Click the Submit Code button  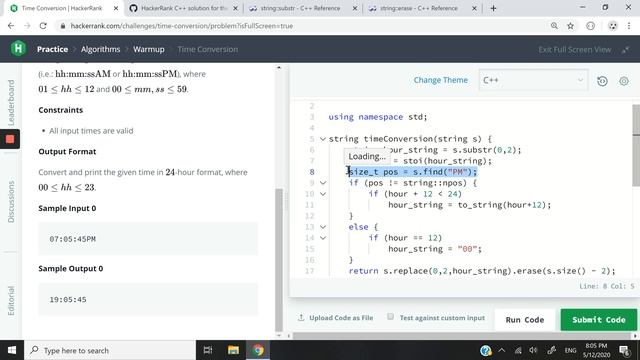click(598, 320)
